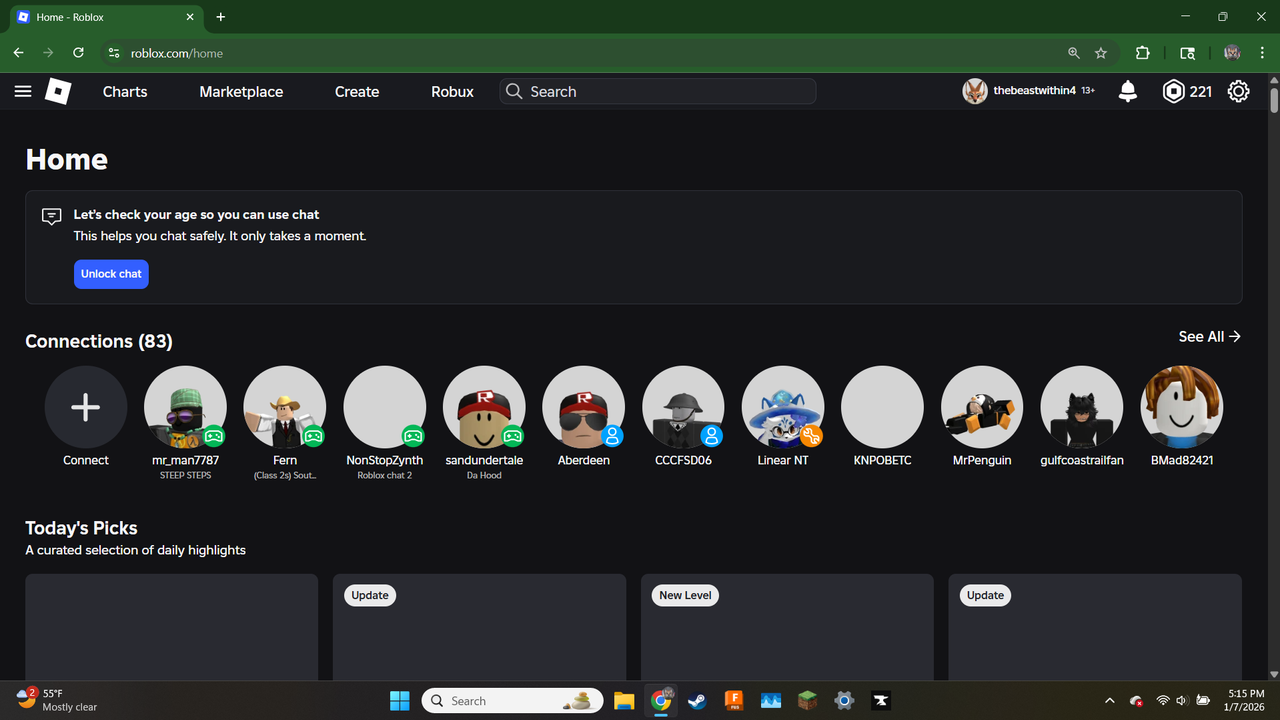Open the zoom magnifier in address bar
Screen dimensions: 1280x720
[1074, 53]
